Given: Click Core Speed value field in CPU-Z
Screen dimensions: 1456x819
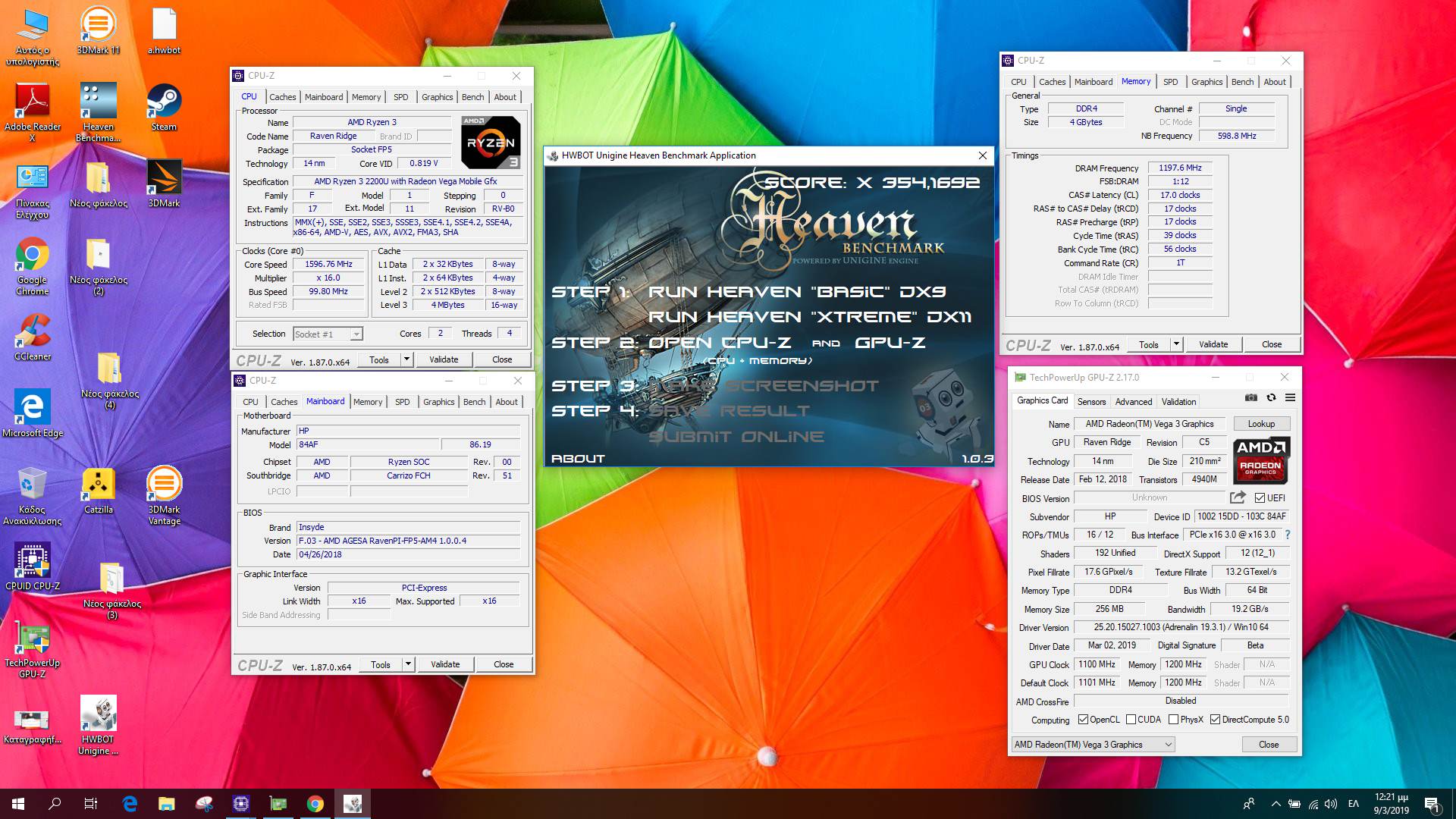Looking at the screenshot, I should [x=328, y=265].
